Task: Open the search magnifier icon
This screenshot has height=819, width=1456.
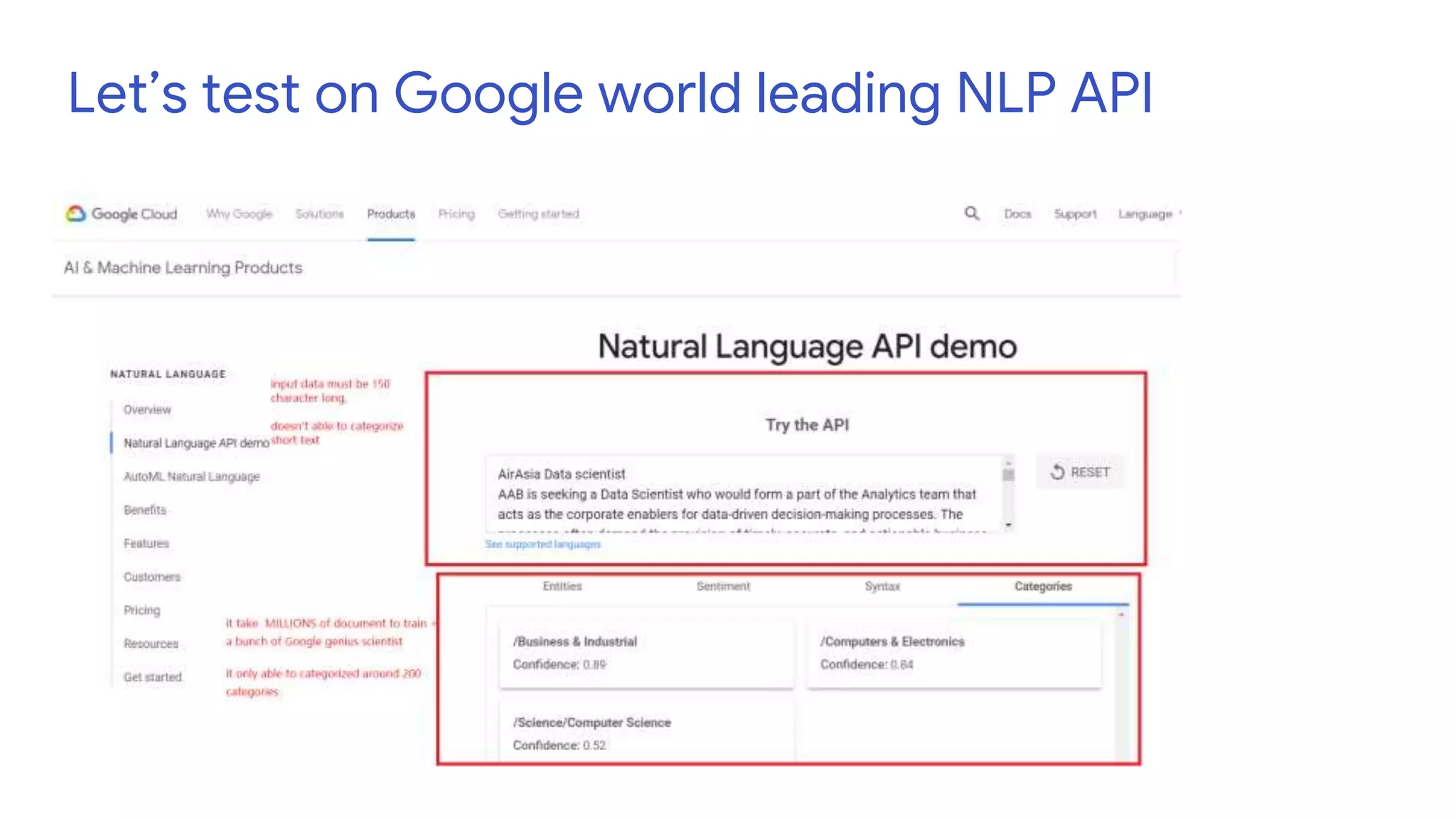Action: 971,213
